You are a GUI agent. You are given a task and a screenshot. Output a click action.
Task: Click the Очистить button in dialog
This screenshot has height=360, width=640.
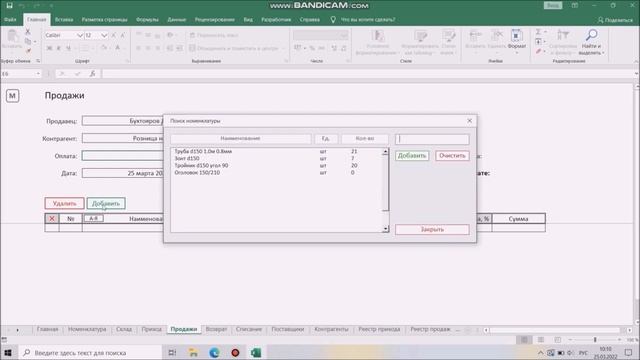click(452, 156)
